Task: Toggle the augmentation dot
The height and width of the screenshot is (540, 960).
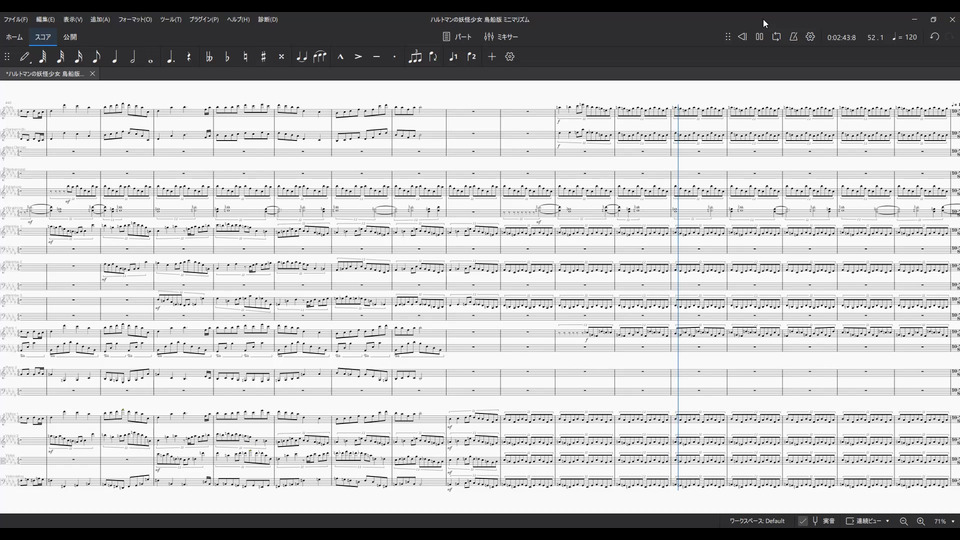Action: [170, 57]
